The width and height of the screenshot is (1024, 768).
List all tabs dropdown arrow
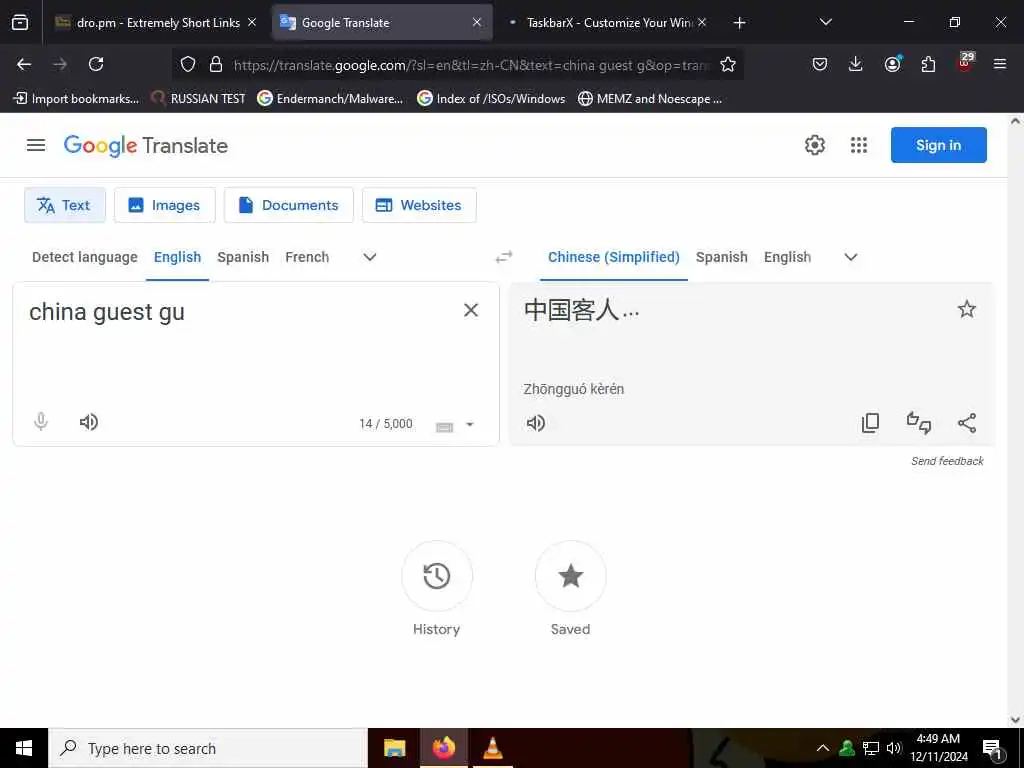point(825,22)
